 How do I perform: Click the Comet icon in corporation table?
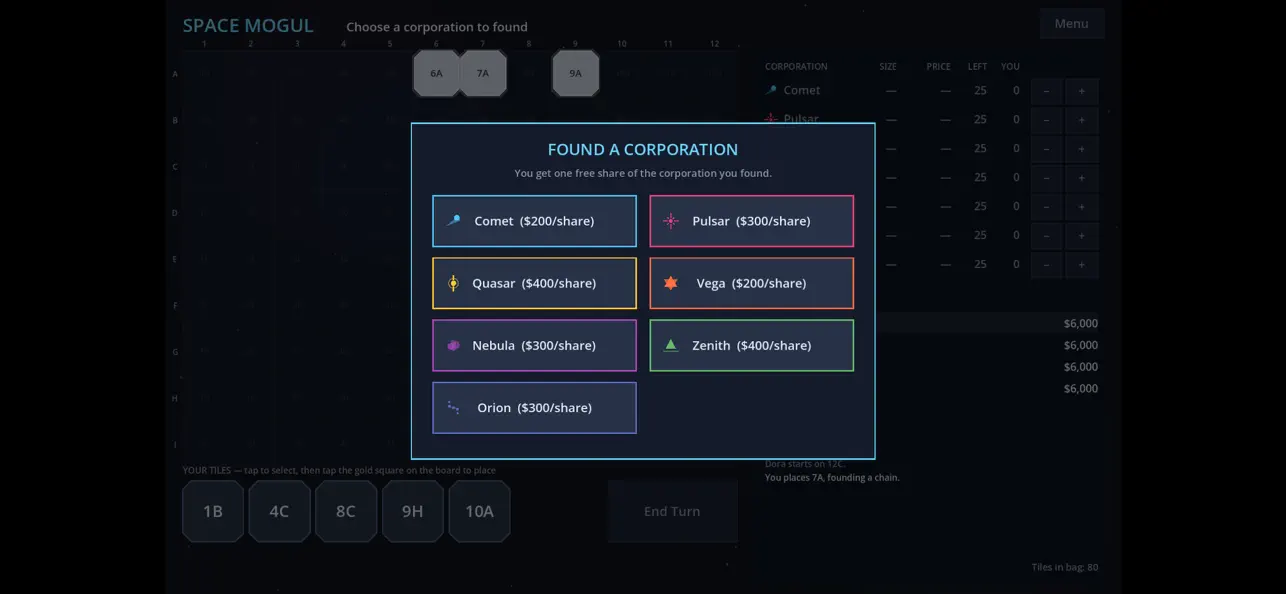point(771,90)
